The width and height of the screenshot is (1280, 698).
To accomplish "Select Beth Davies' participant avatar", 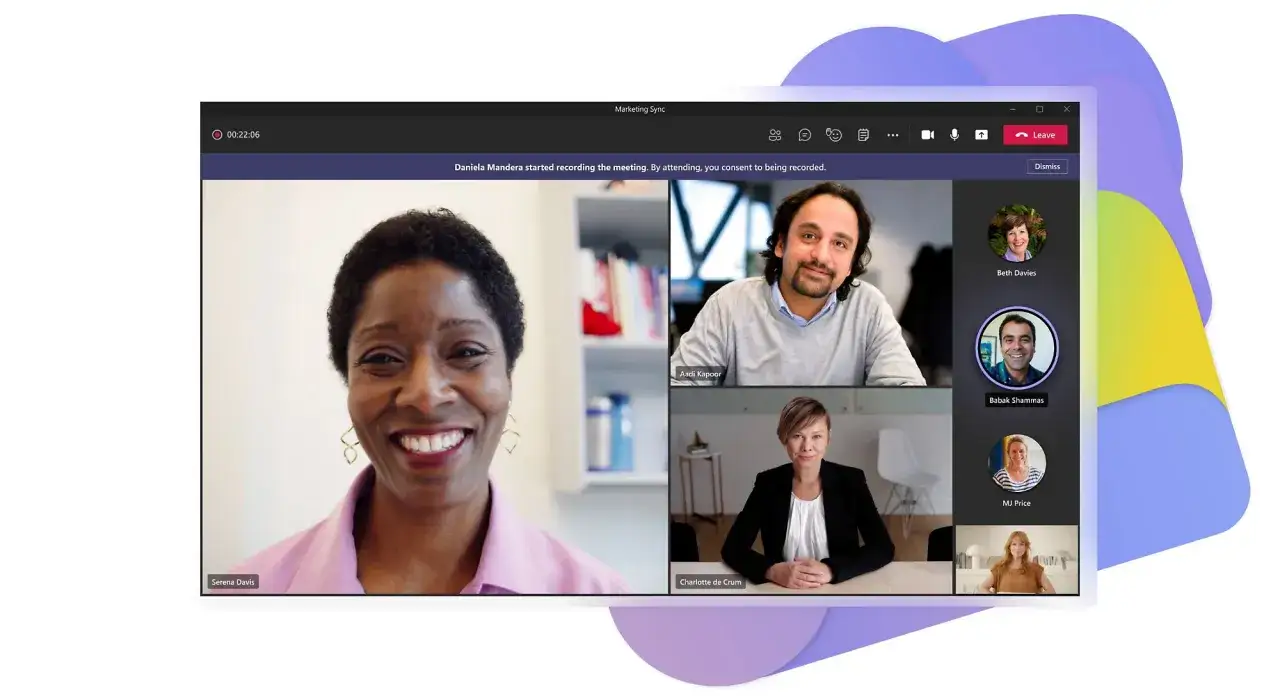I will (1017, 233).
